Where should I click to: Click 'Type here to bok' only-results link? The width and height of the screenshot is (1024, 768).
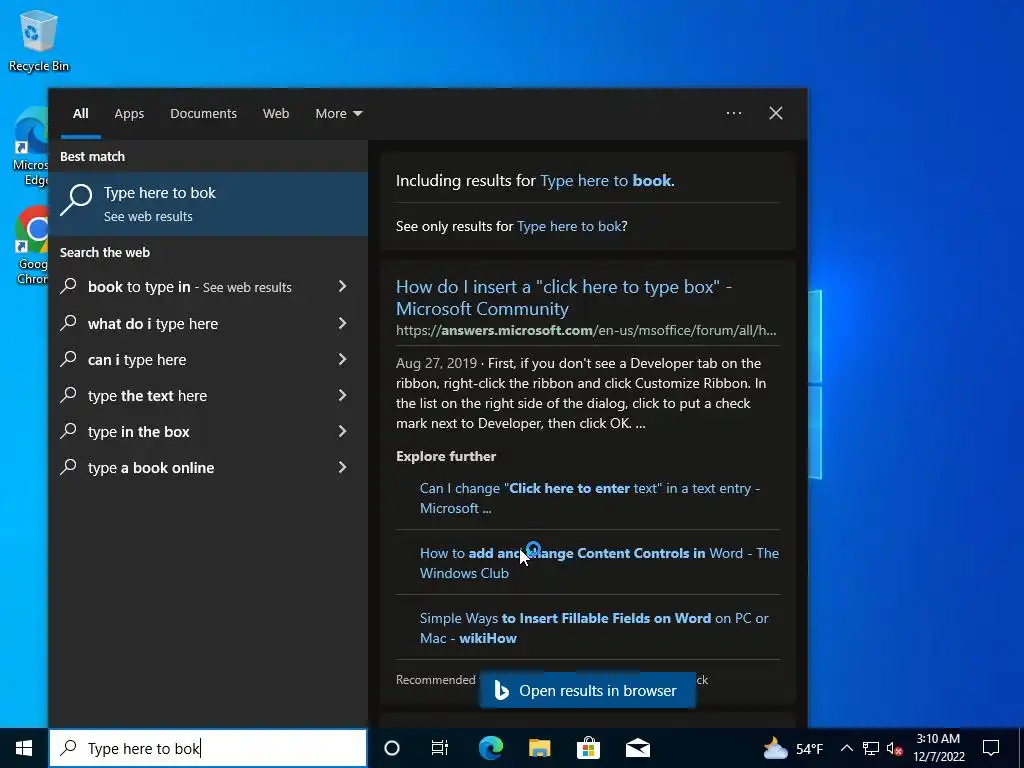569,226
